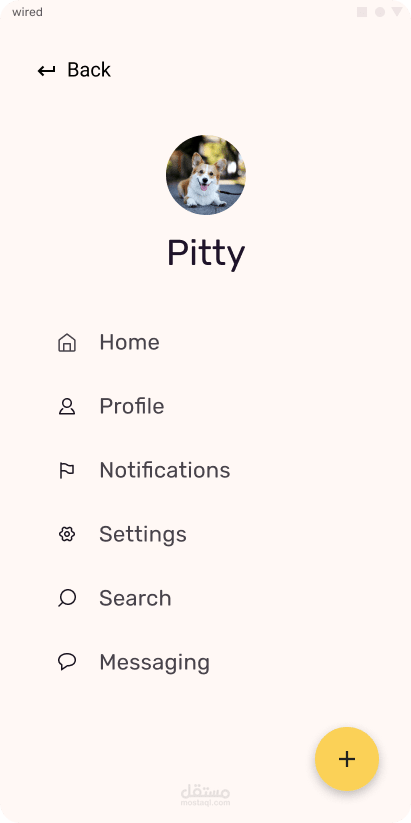The height and width of the screenshot is (823, 411).
Task: Click the gear icon beside Settings
Action: [67, 534]
